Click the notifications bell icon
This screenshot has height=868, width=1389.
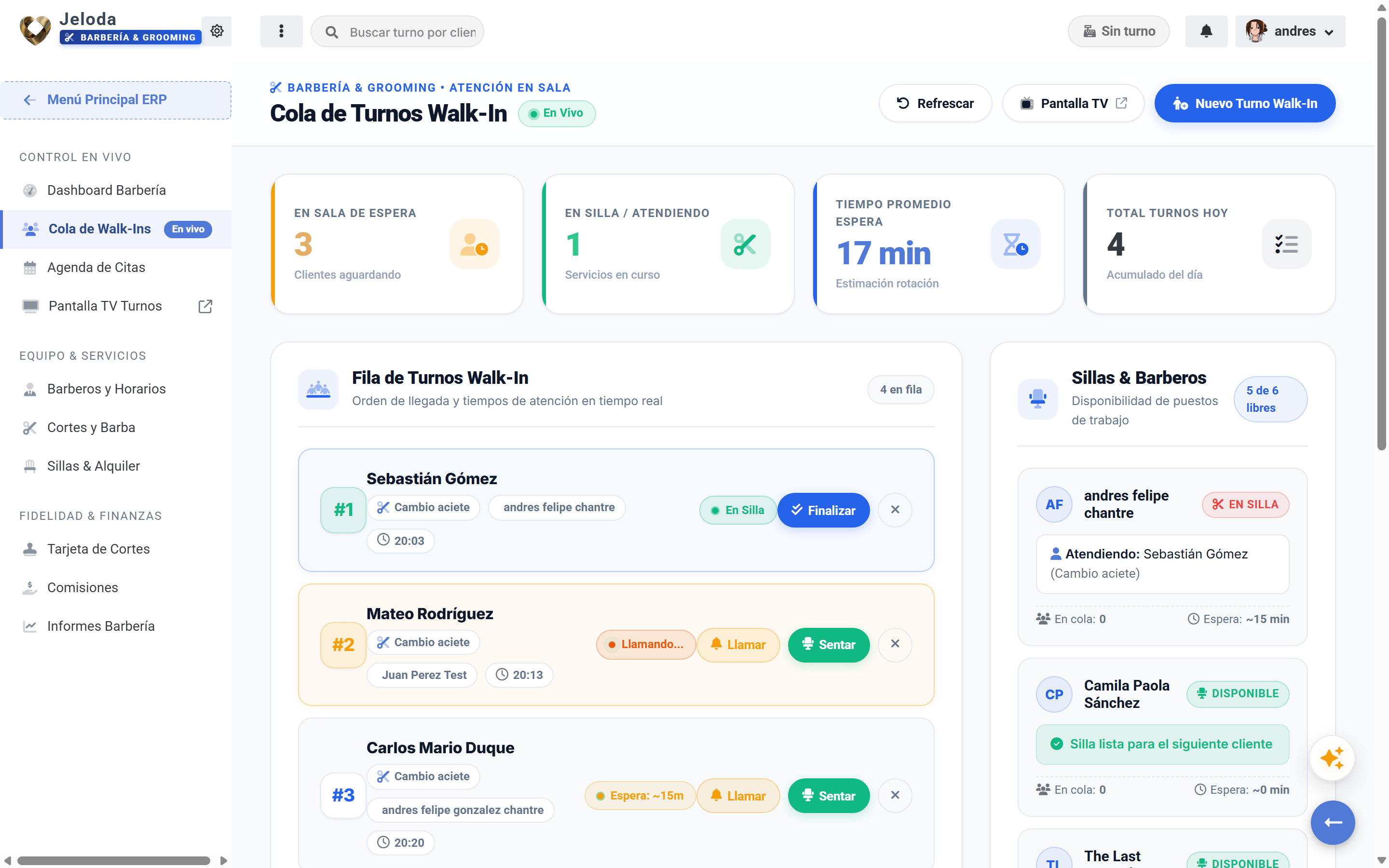coord(1206,31)
